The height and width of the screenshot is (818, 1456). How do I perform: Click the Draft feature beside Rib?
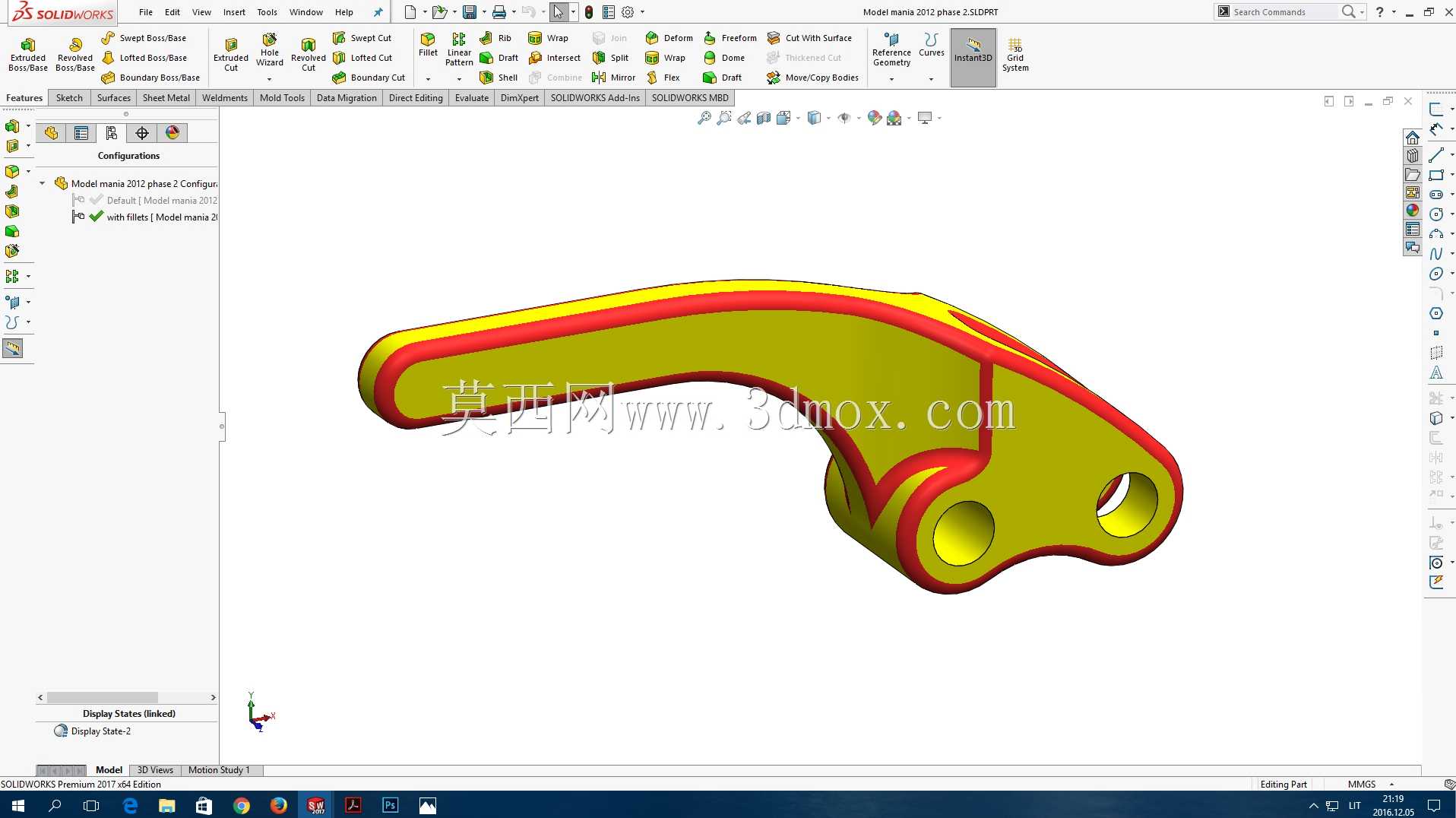coord(499,58)
